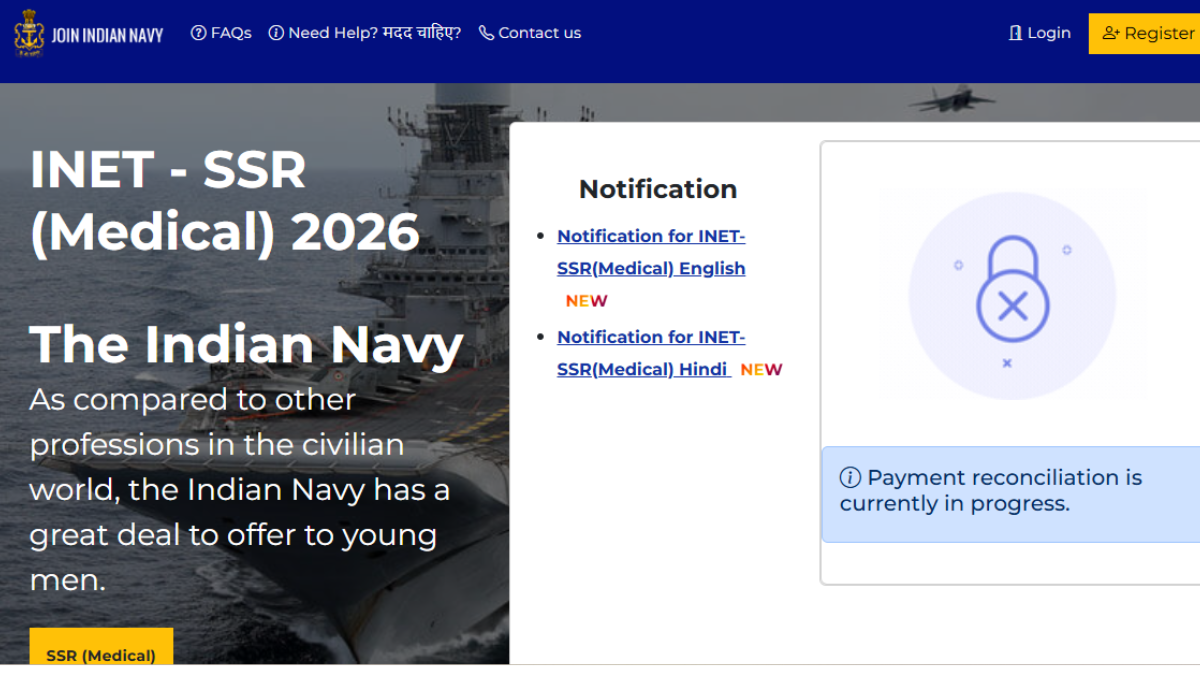
Task: Click the crossed padlock illustration
Action: pos(1012,296)
